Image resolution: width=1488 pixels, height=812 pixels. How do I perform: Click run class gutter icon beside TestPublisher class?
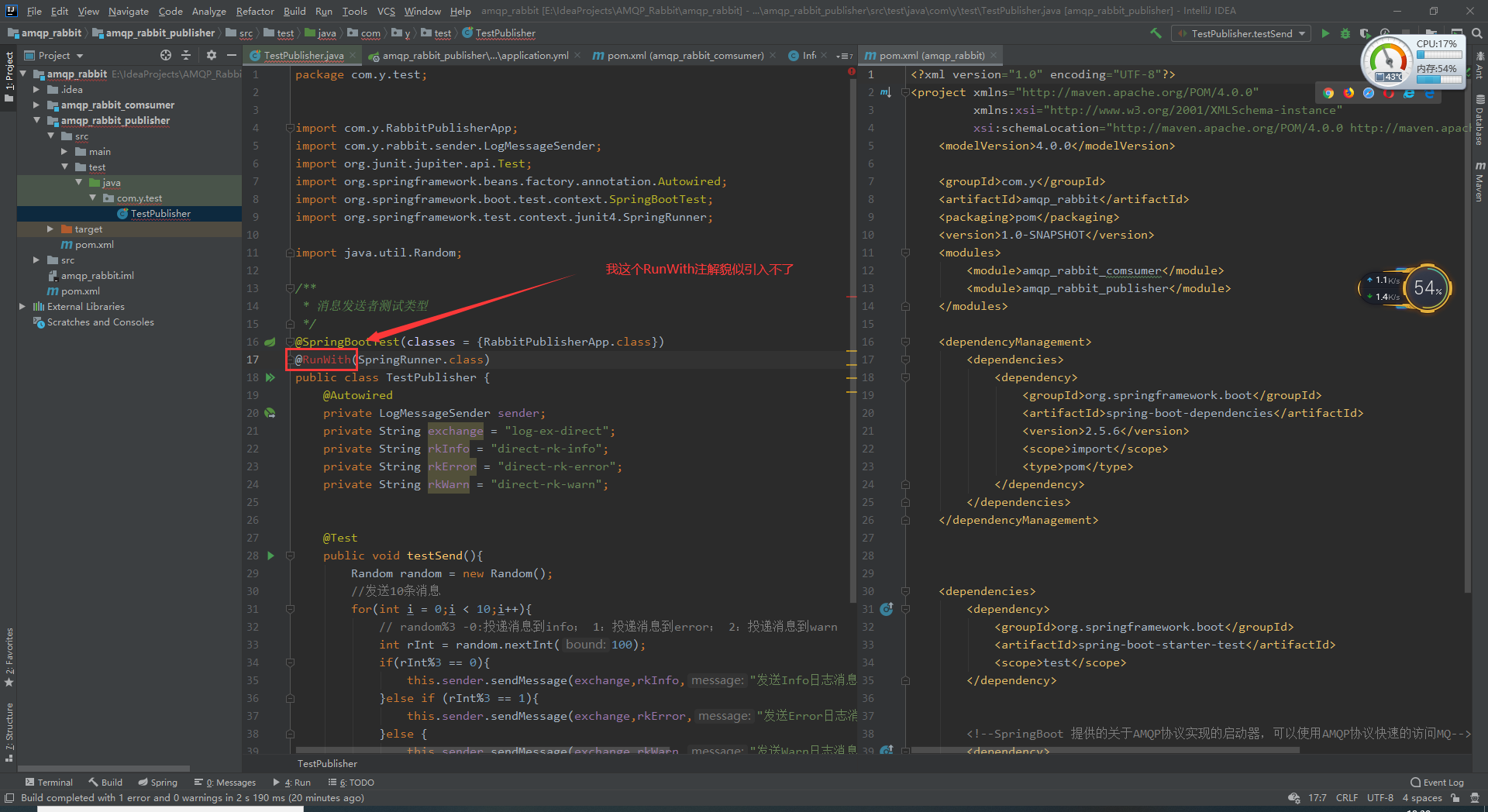click(270, 377)
